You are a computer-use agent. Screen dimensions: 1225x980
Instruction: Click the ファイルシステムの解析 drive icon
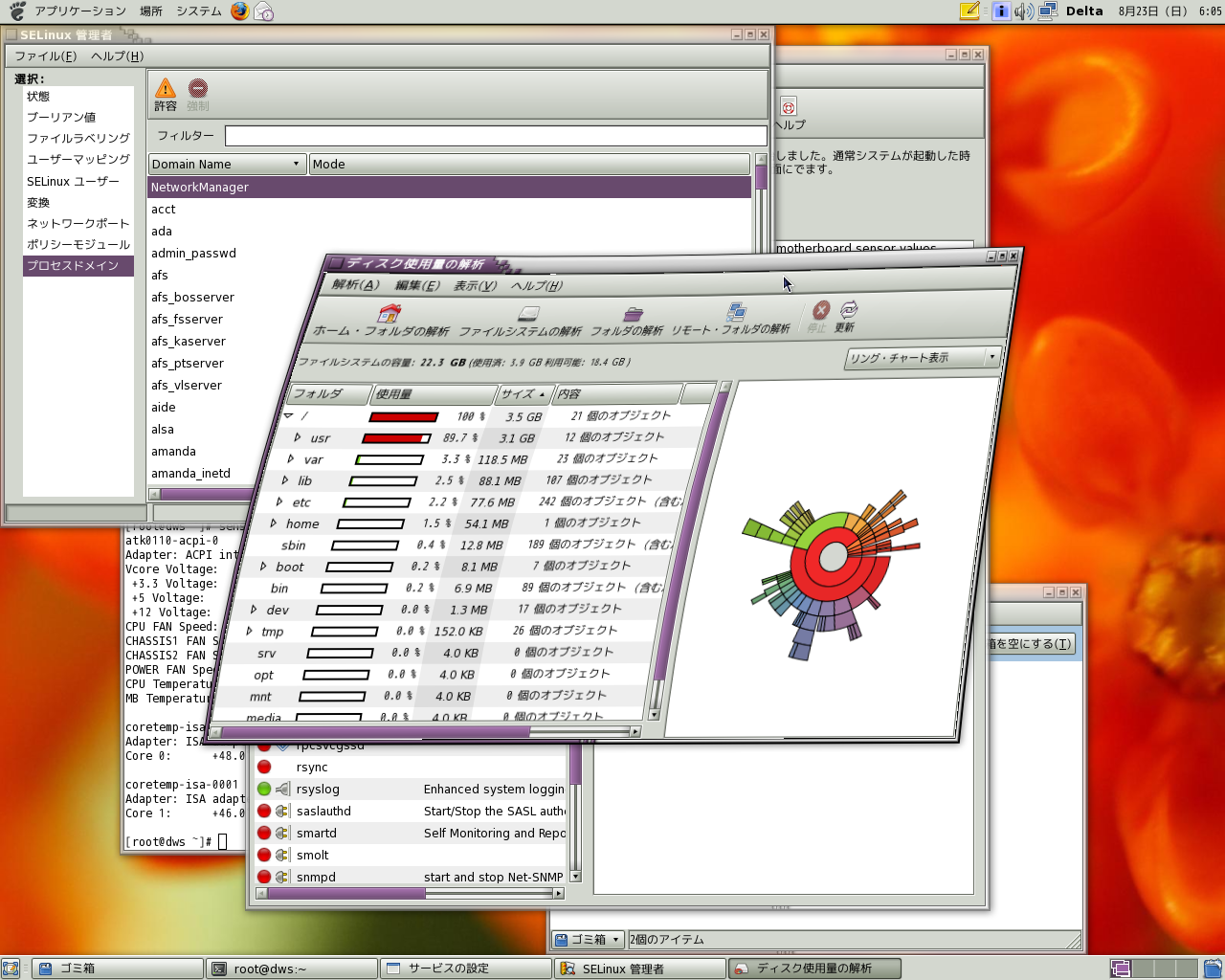528,315
